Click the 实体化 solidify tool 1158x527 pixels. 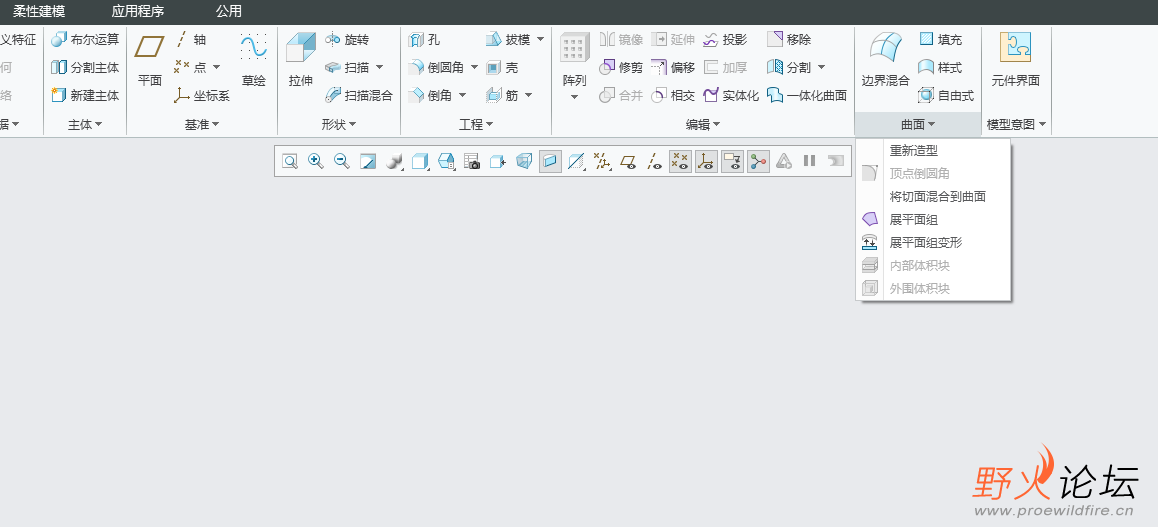pyautogui.click(x=731, y=95)
